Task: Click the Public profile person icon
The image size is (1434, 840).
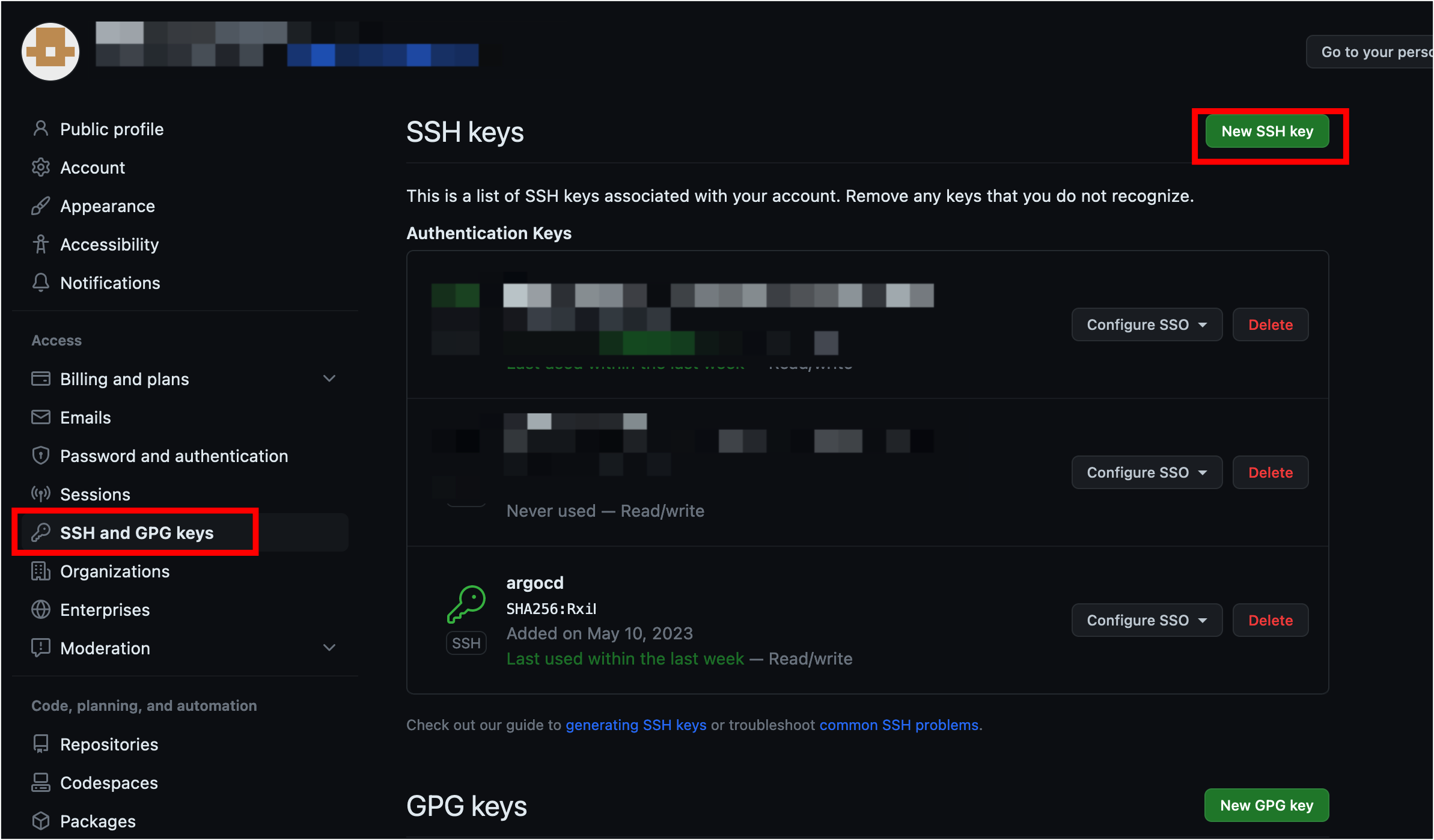Action: click(41, 129)
